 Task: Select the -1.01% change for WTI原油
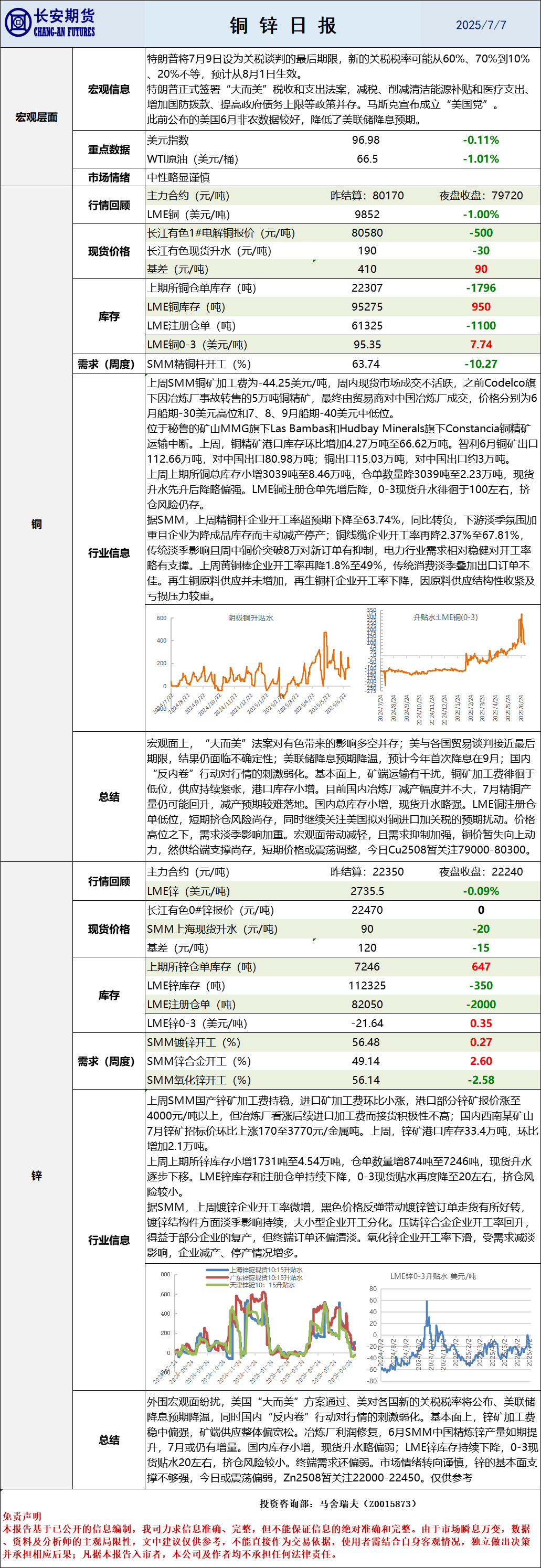point(481,159)
